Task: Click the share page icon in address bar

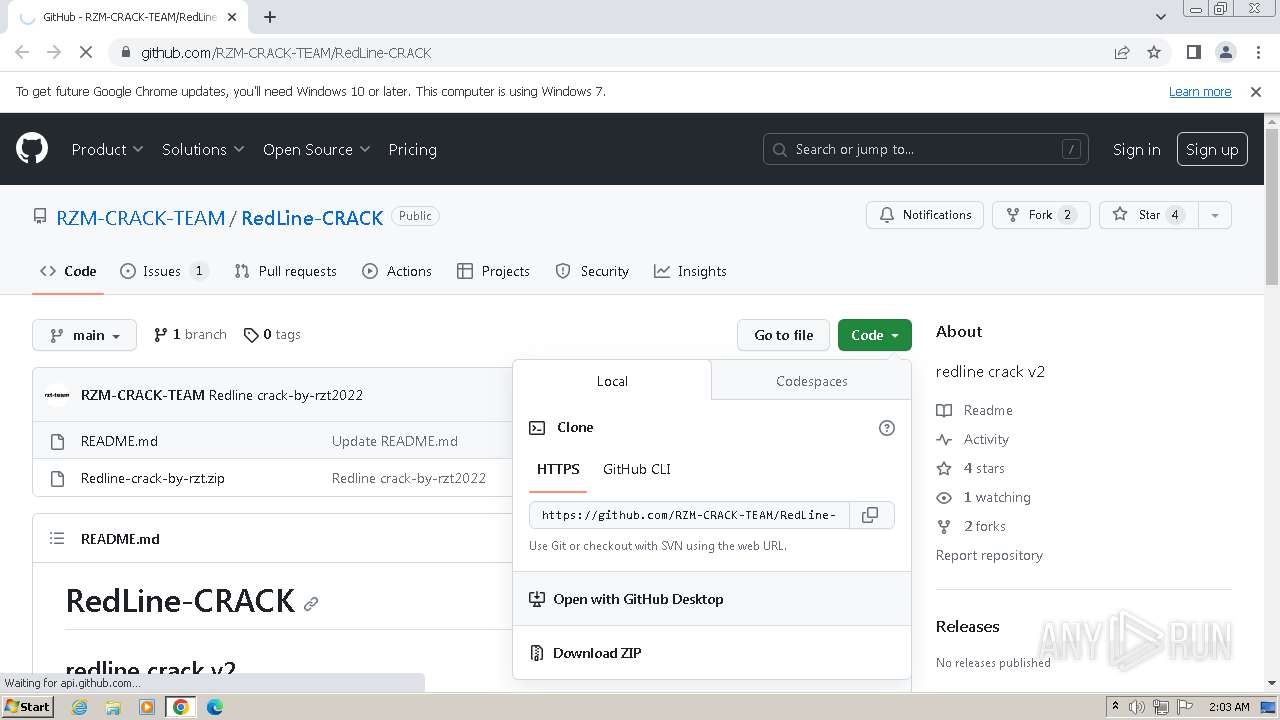Action: click(x=1122, y=52)
